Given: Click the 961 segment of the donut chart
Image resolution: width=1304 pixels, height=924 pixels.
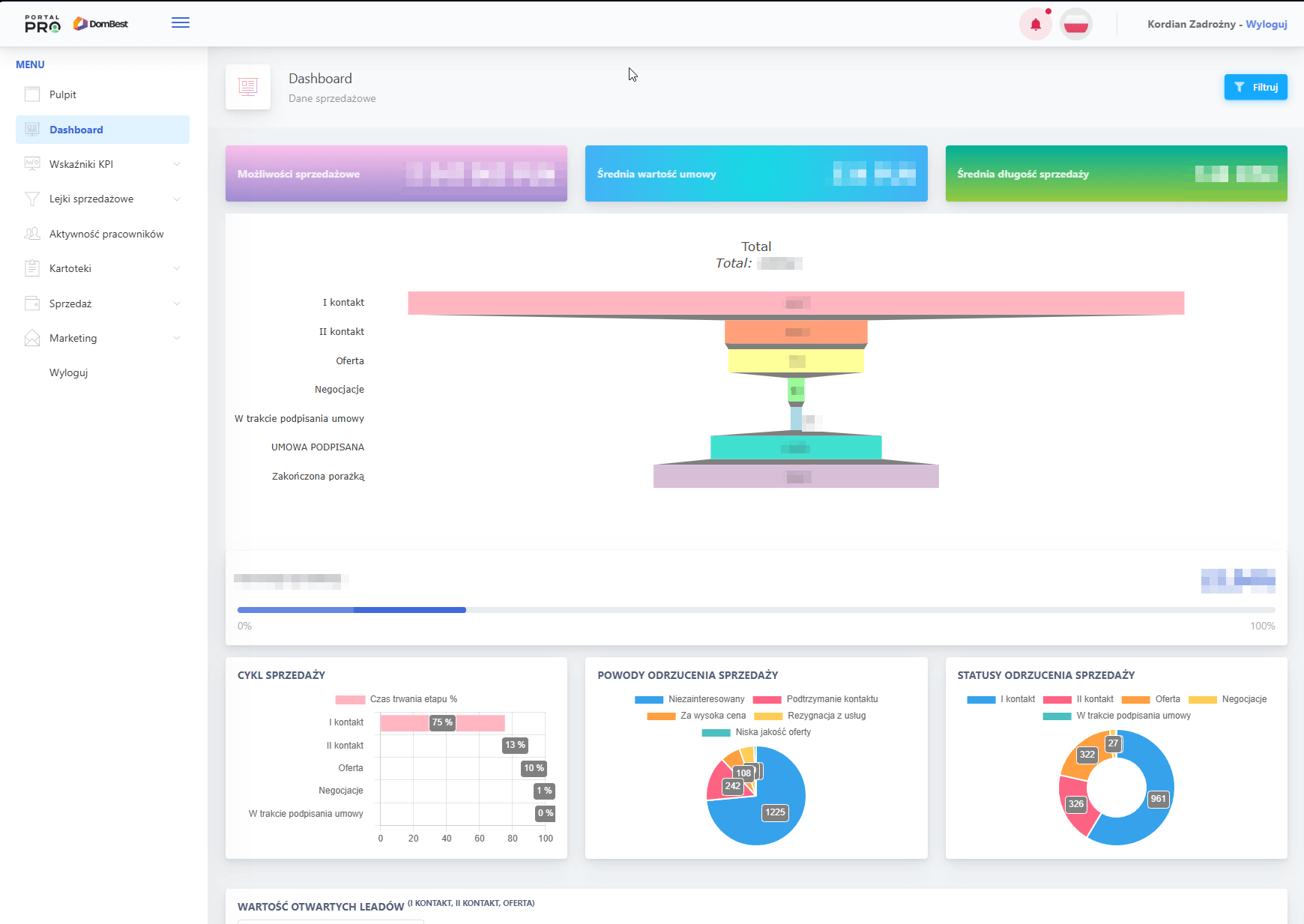Looking at the screenshot, I should pos(1157,800).
